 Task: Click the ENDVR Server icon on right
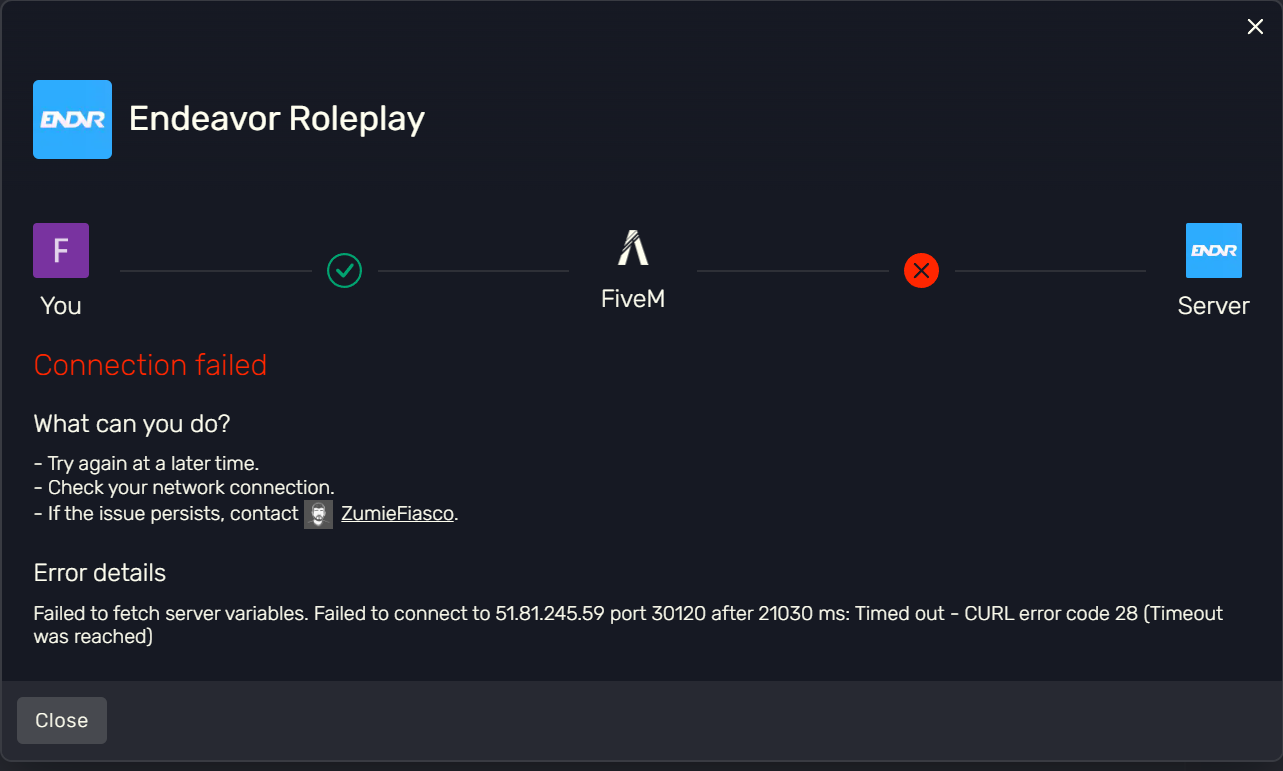[1213, 250]
